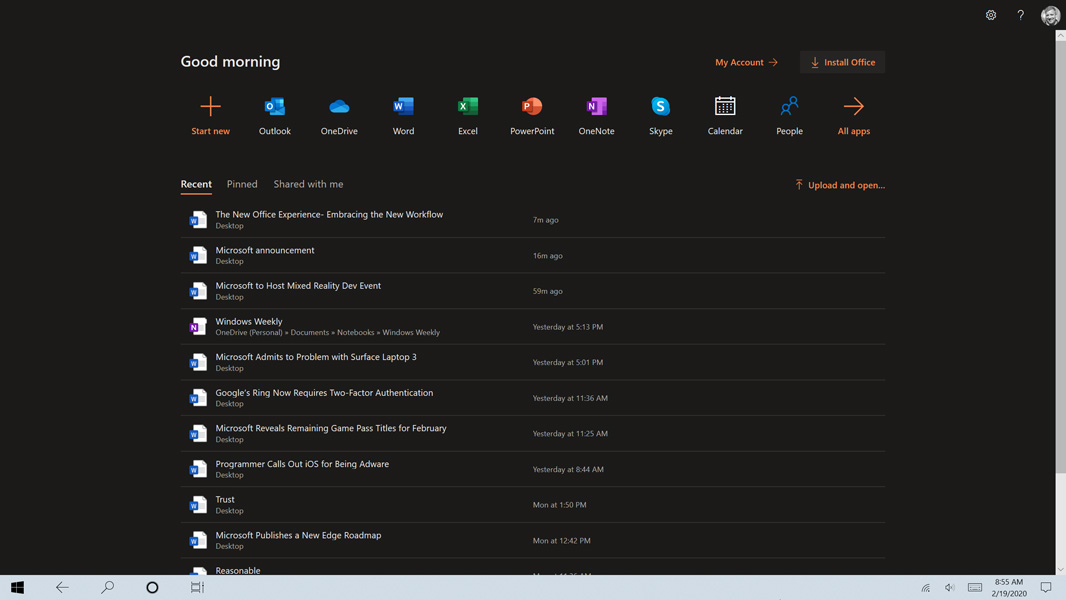
Task: Open the People app icon
Action: click(789, 107)
